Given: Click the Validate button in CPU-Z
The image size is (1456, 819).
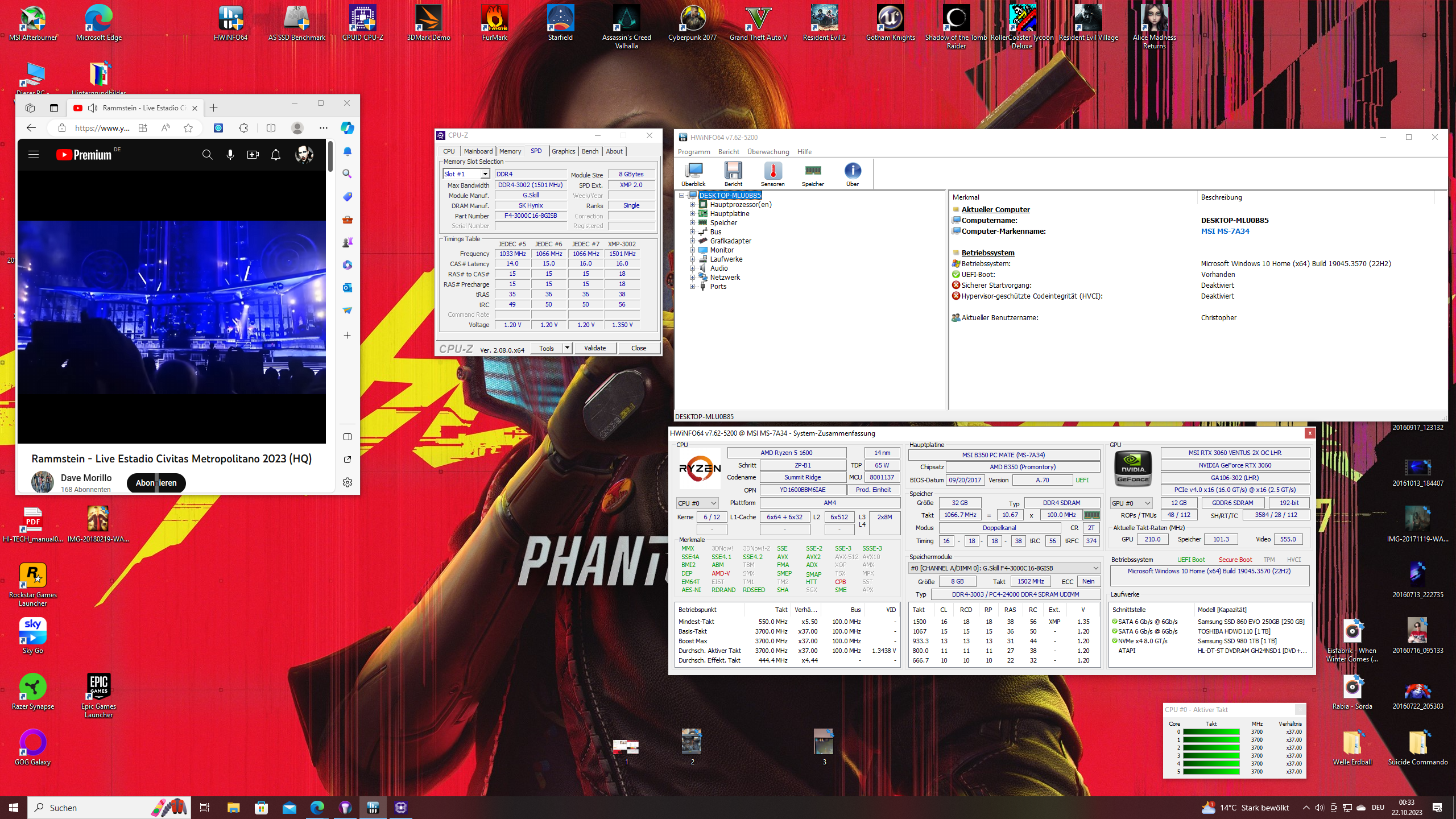Looking at the screenshot, I should click(x=595, y=348).
